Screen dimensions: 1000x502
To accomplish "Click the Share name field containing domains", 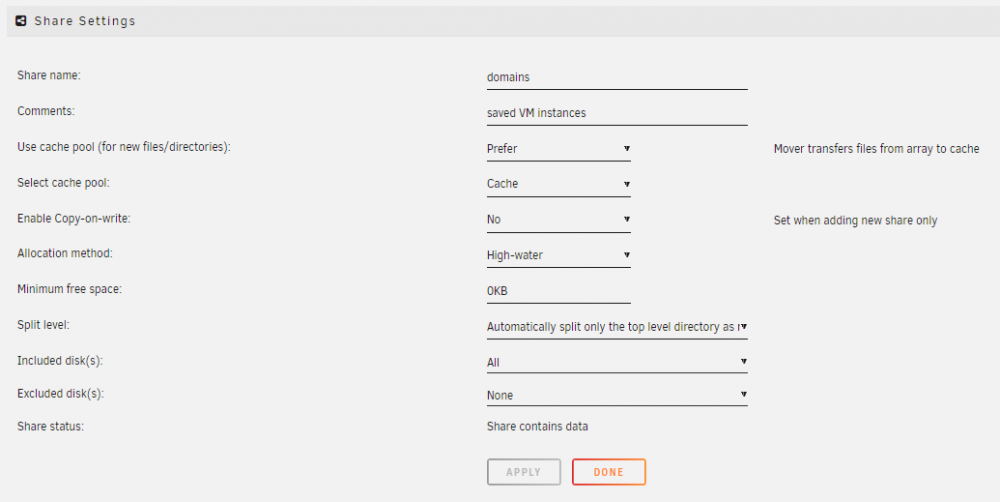I will (617, 77).
